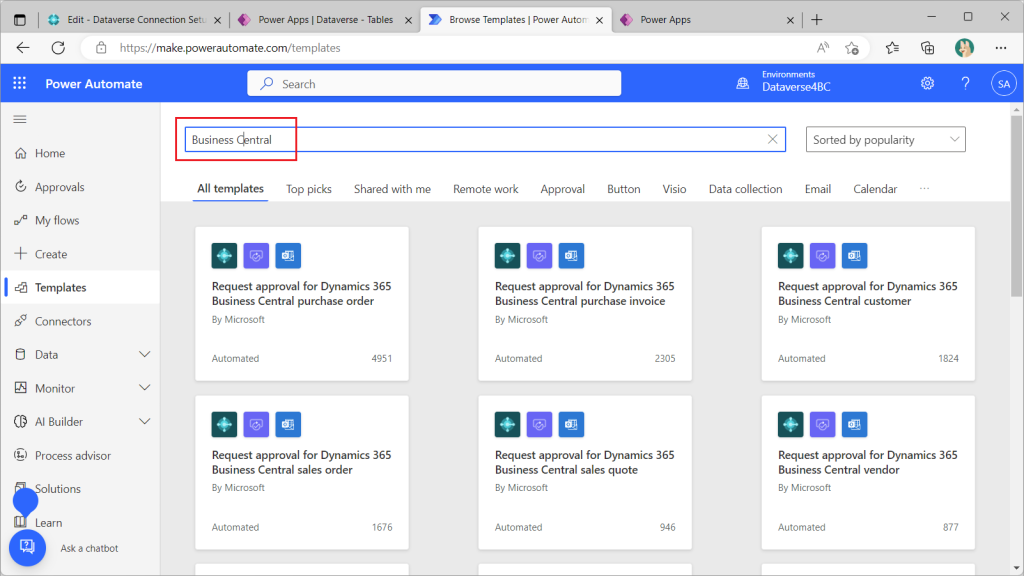Screen dimensions: 1024x576
Task: Switch to the Shared with me tab
Action: pos(392,189)
